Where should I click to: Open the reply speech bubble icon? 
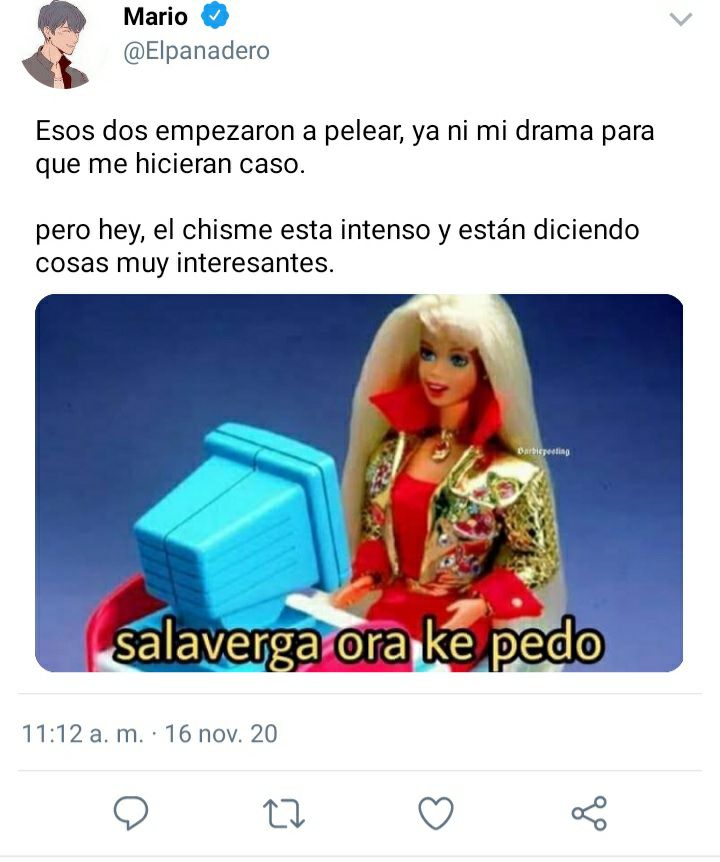tap(131, 813)
